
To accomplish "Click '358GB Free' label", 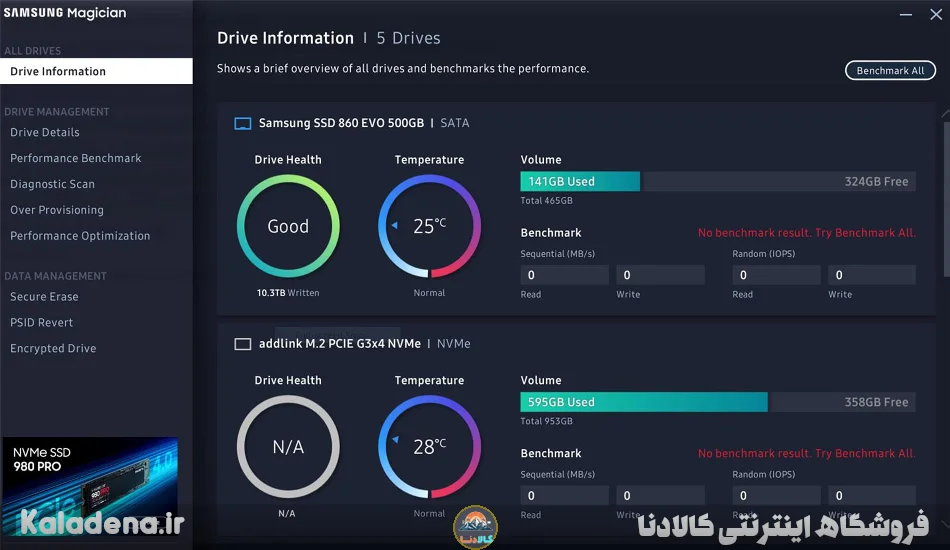I will (x=876, y=402).
